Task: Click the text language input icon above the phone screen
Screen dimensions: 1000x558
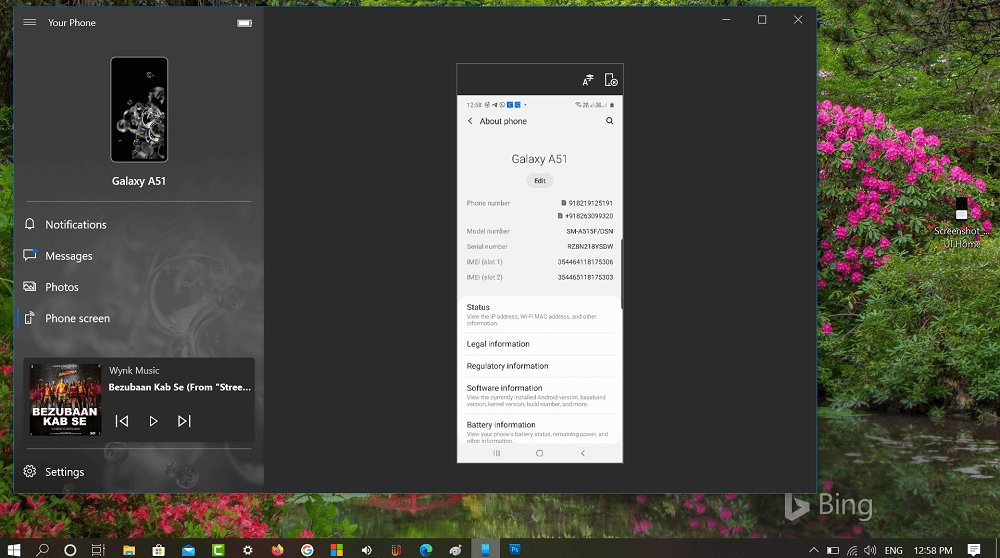Action: 588,80
